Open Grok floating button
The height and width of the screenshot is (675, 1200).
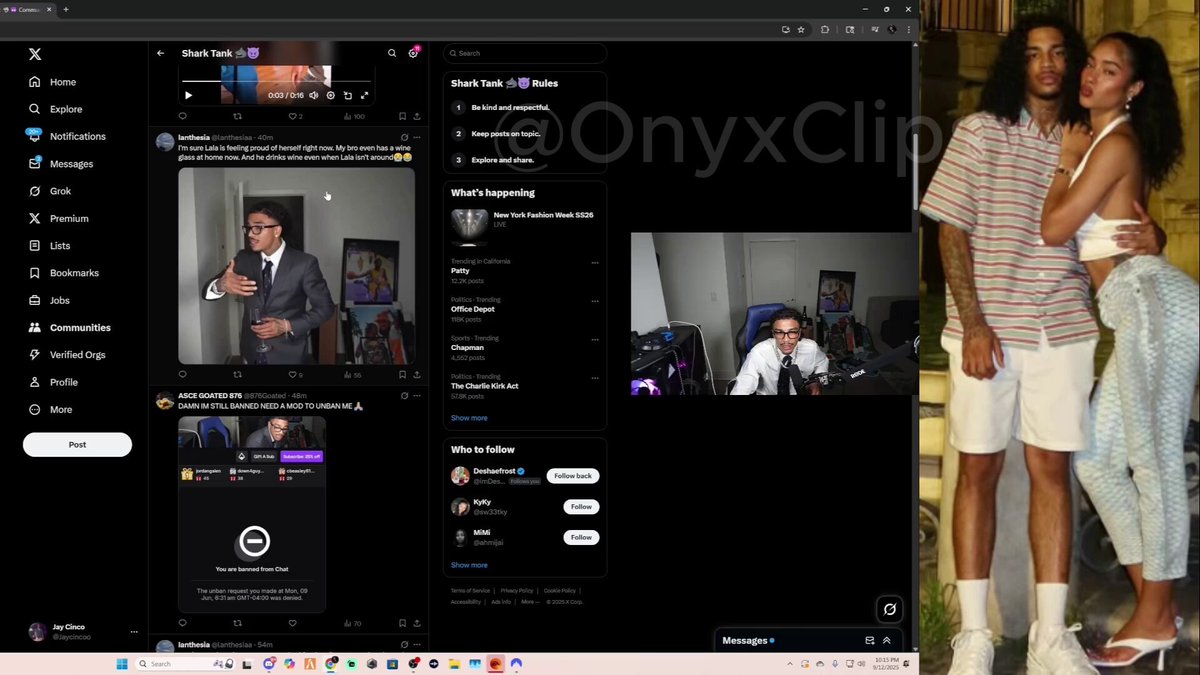coord(889,609)
